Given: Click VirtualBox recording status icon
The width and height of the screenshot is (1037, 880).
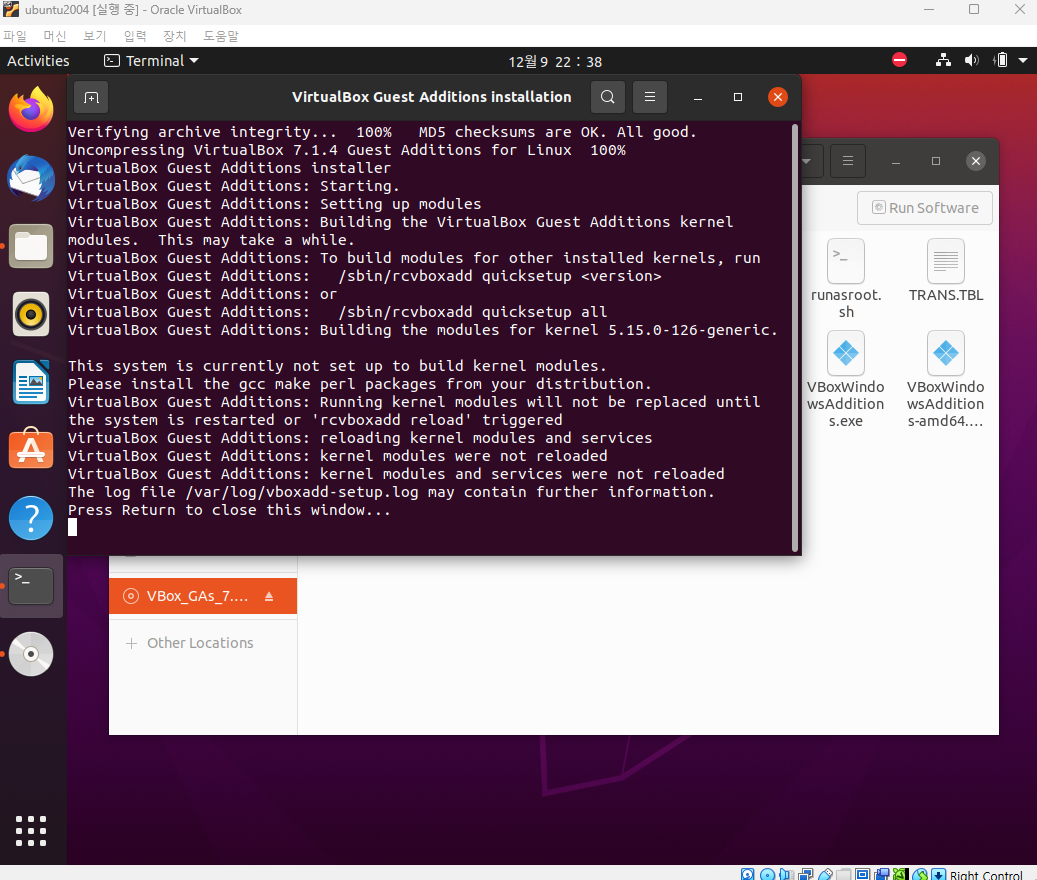Looking at the screenshot, I should coord(882,874).
